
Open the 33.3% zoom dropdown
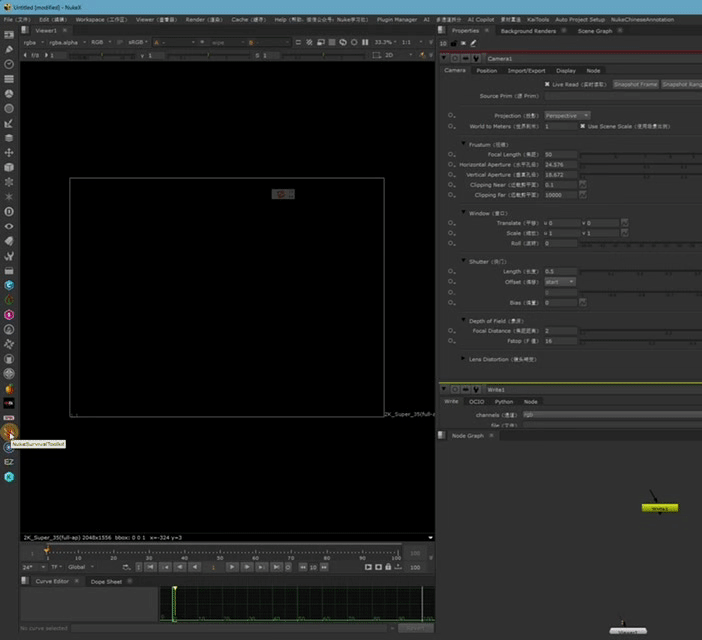[385, 42]
